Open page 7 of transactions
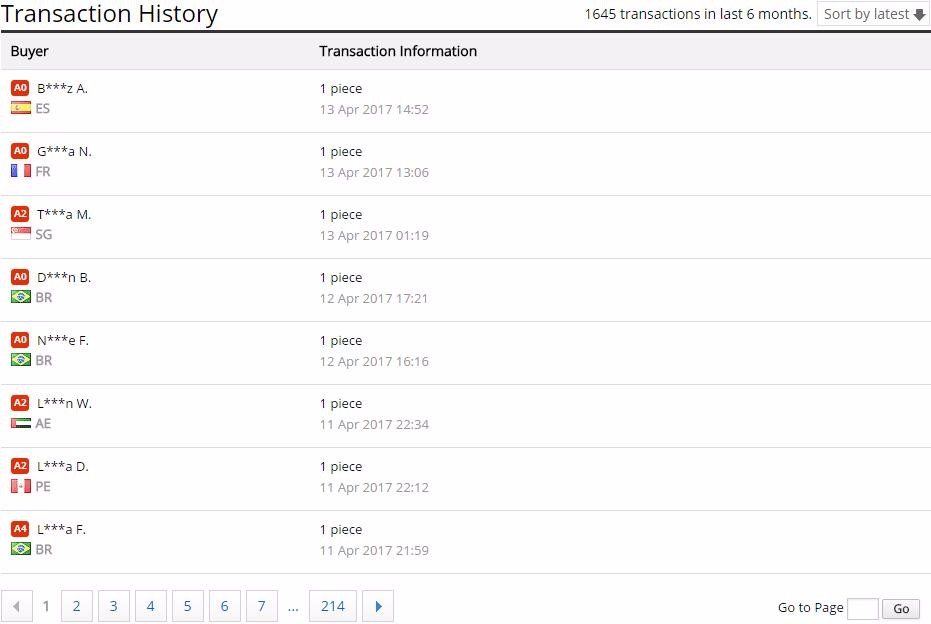 tap(261, 606)
